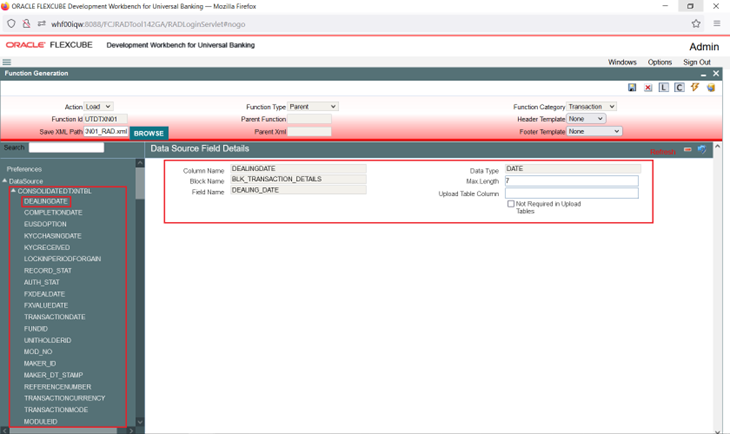Select DEALINGDATE in the tree
Image resolution: width=730 pixels, height=434 pixels.
coord(46,201)
